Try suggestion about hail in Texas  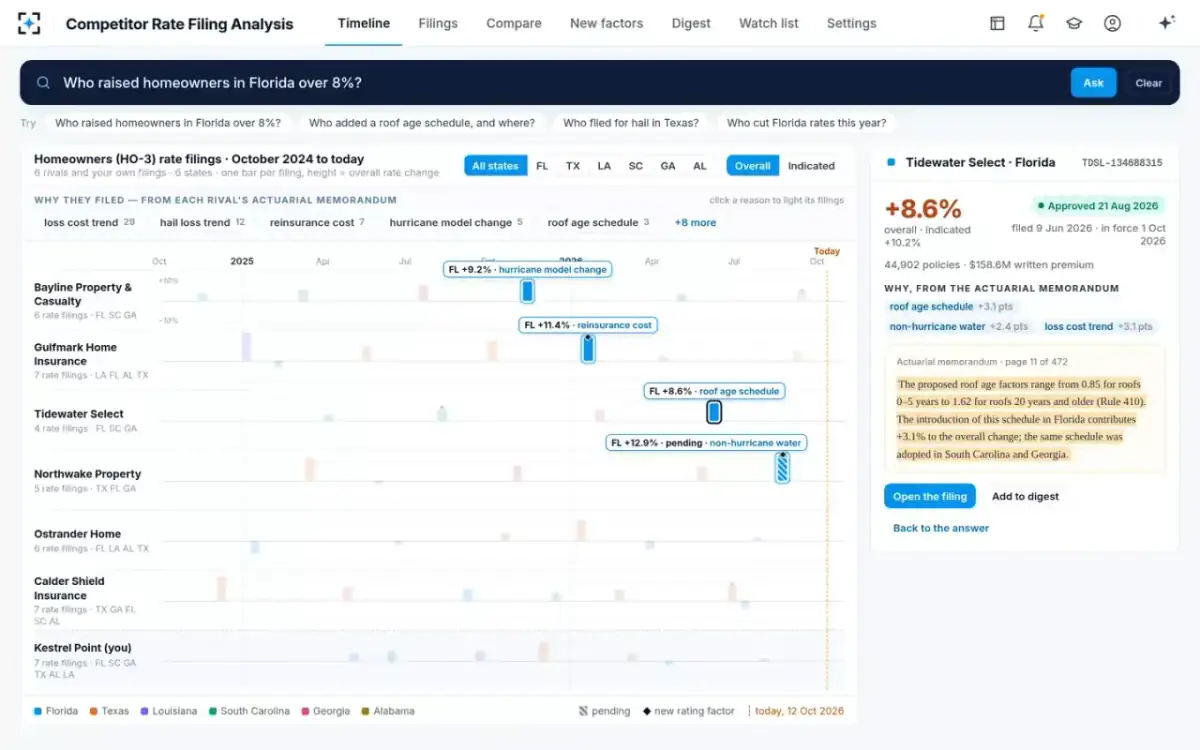[x=630, y=123]
